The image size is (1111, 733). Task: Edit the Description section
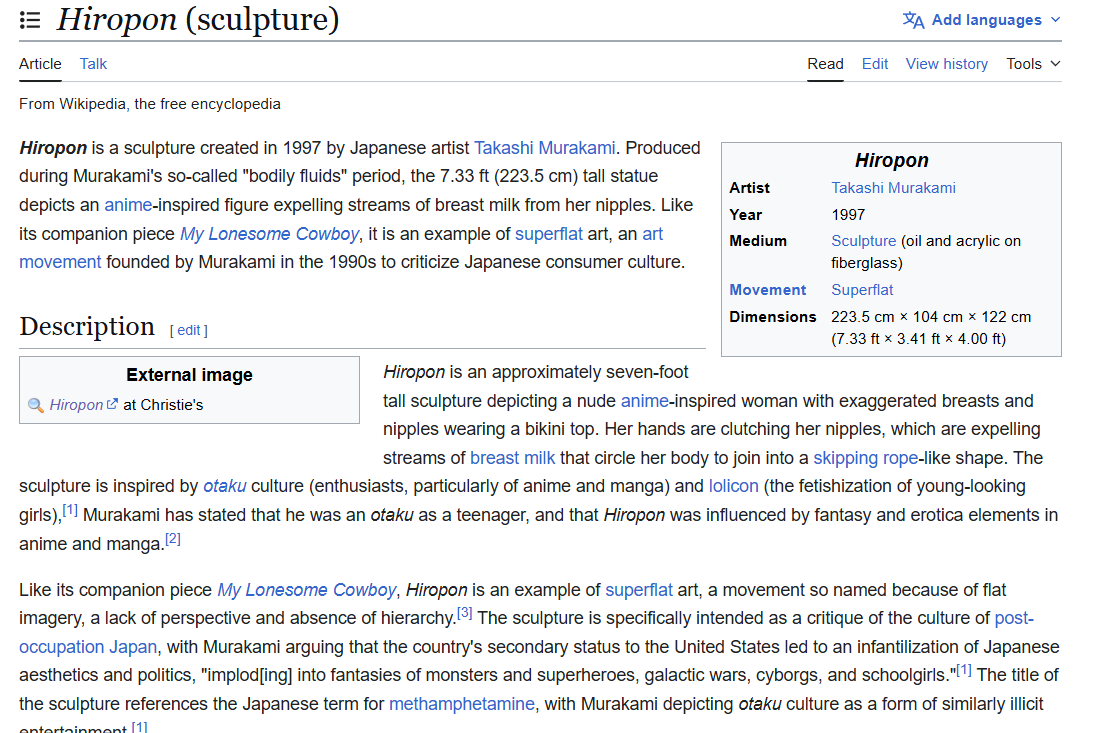[x=188, y=330]
